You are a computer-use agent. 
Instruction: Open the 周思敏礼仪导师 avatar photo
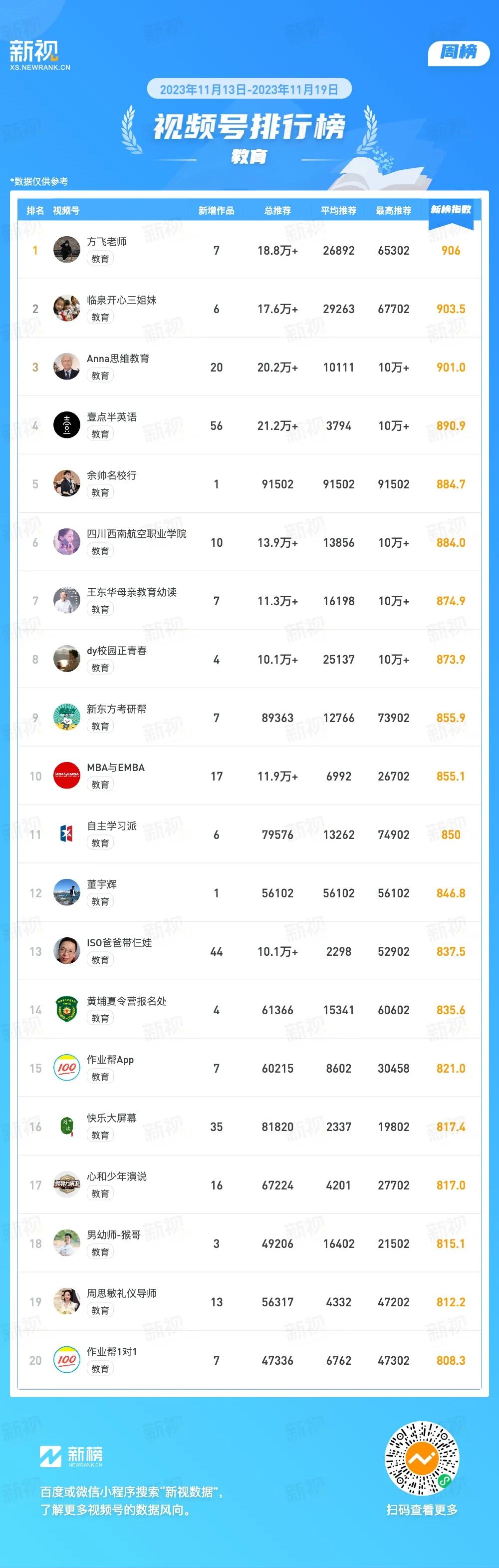click(x=67, y=1301)
